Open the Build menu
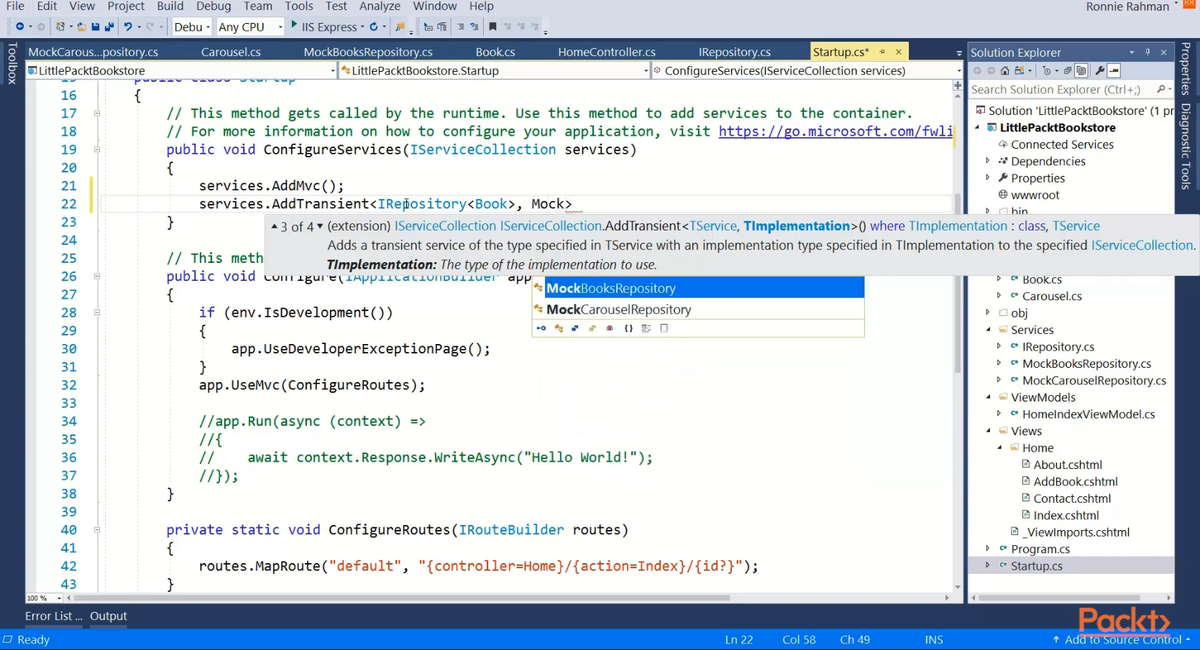The height and width of the screenshot is (650, 1200). [x=170, y=6]
